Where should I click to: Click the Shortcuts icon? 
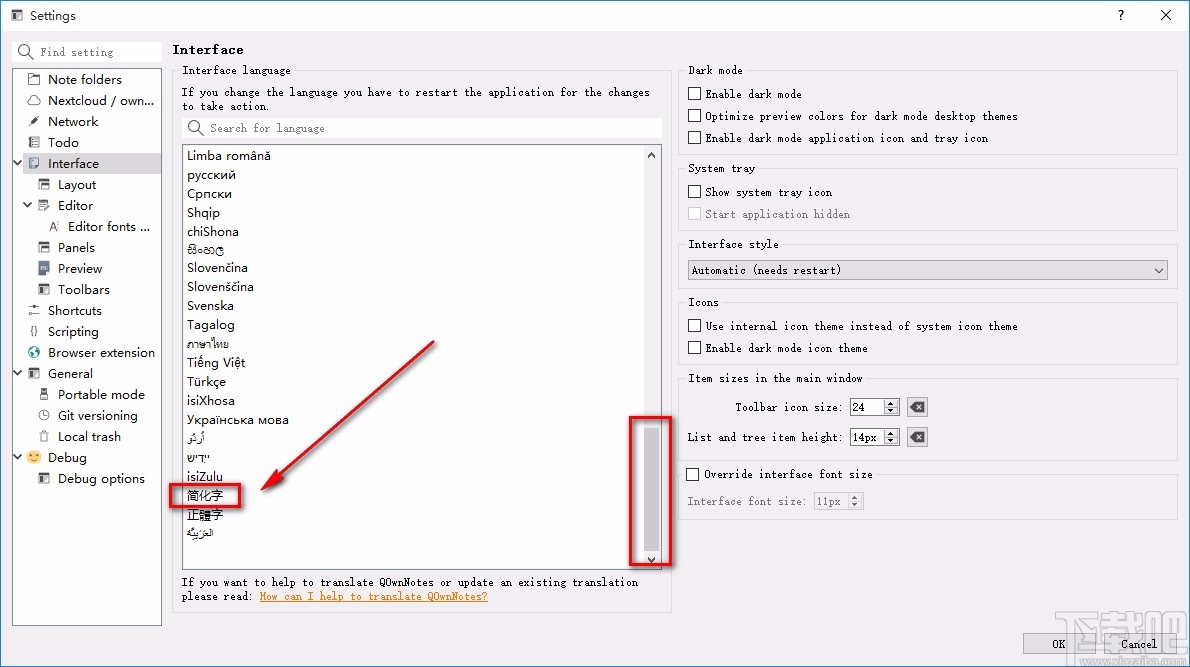coord(33,310)
